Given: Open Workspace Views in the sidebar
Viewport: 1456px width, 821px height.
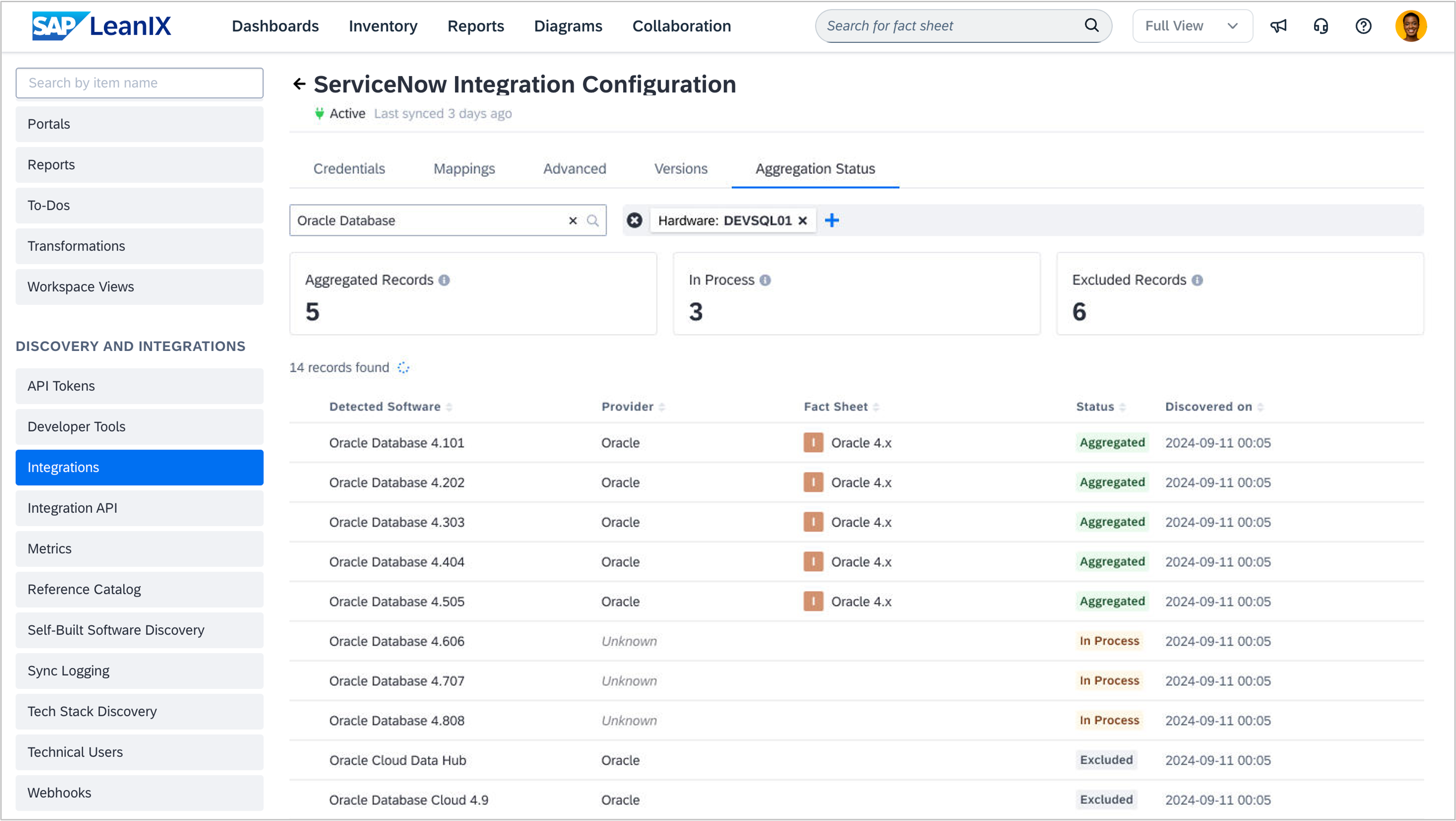Looking at the screenshot, I should pos(139,287).
